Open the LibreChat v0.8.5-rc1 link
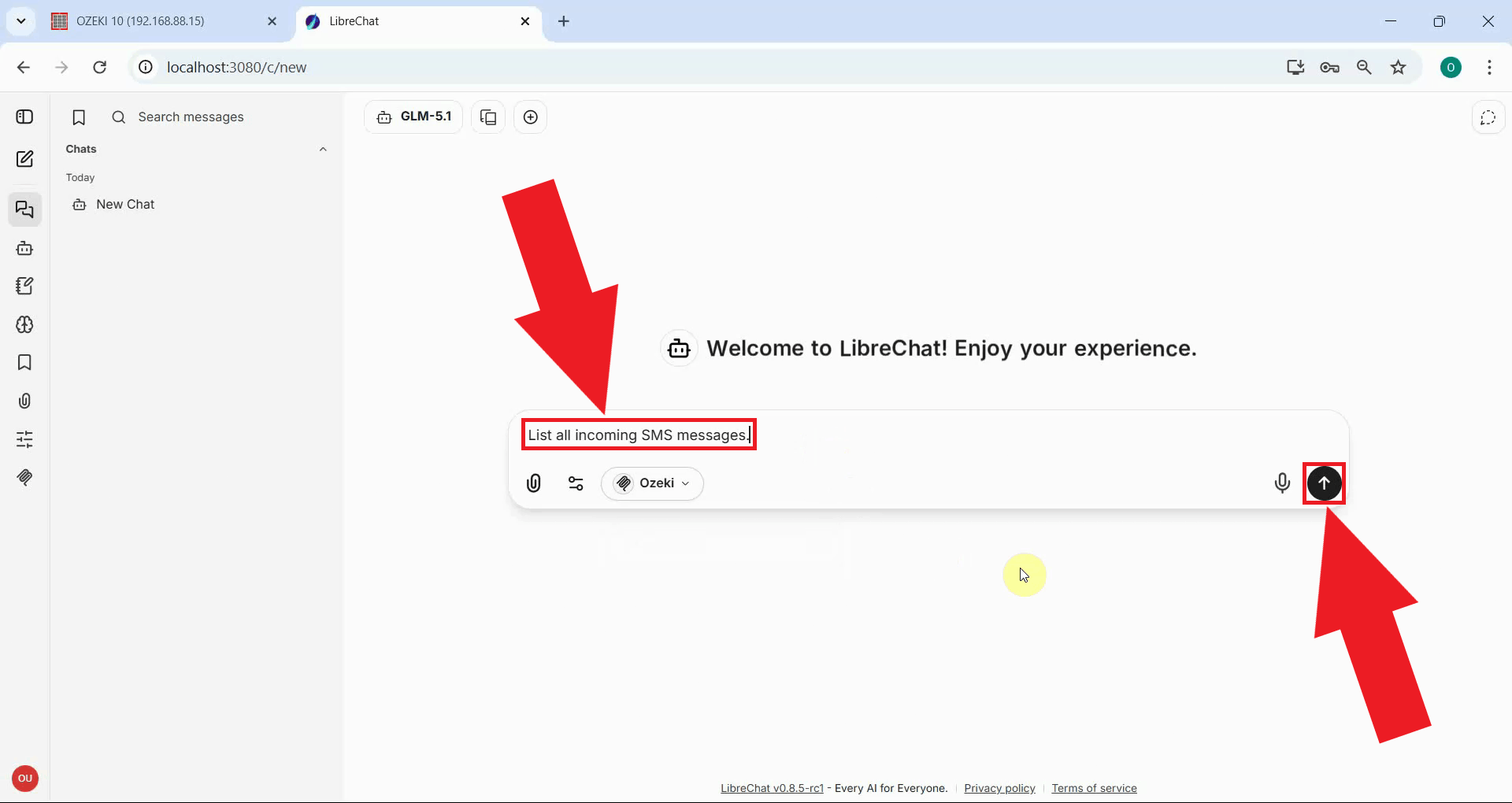The height and width of the screenshot is (803, 1512). tap(772, 788)
